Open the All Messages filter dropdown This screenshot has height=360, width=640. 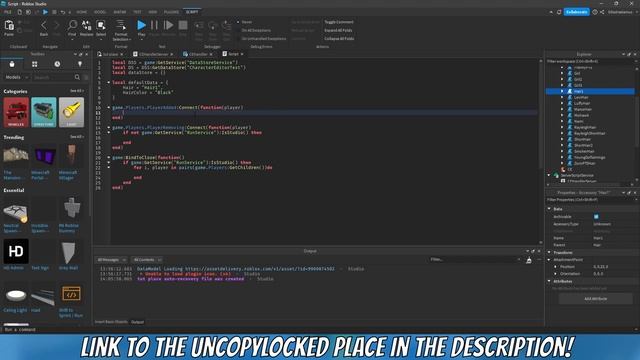click(111, 260)
